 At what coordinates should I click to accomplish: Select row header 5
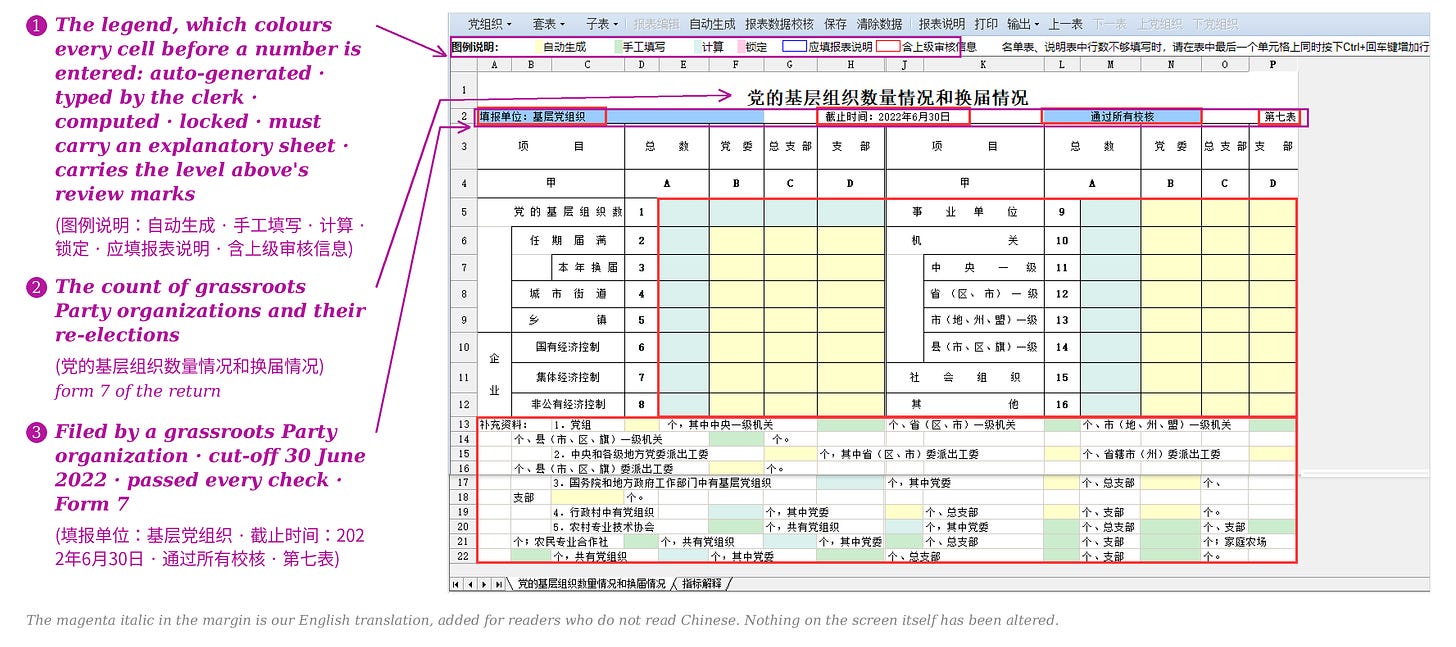pyautogui.click(x=463, y=213)
